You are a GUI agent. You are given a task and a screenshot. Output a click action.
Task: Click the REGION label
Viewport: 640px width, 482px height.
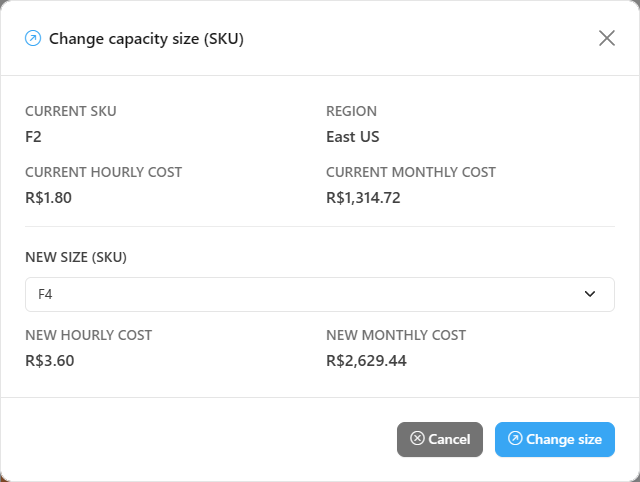coord(351,111)
